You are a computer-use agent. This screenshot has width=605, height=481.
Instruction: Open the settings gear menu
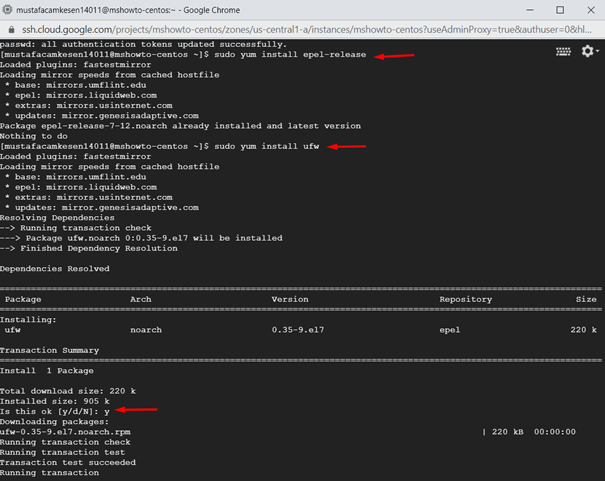pyautogui.click(x=590, y=51)
